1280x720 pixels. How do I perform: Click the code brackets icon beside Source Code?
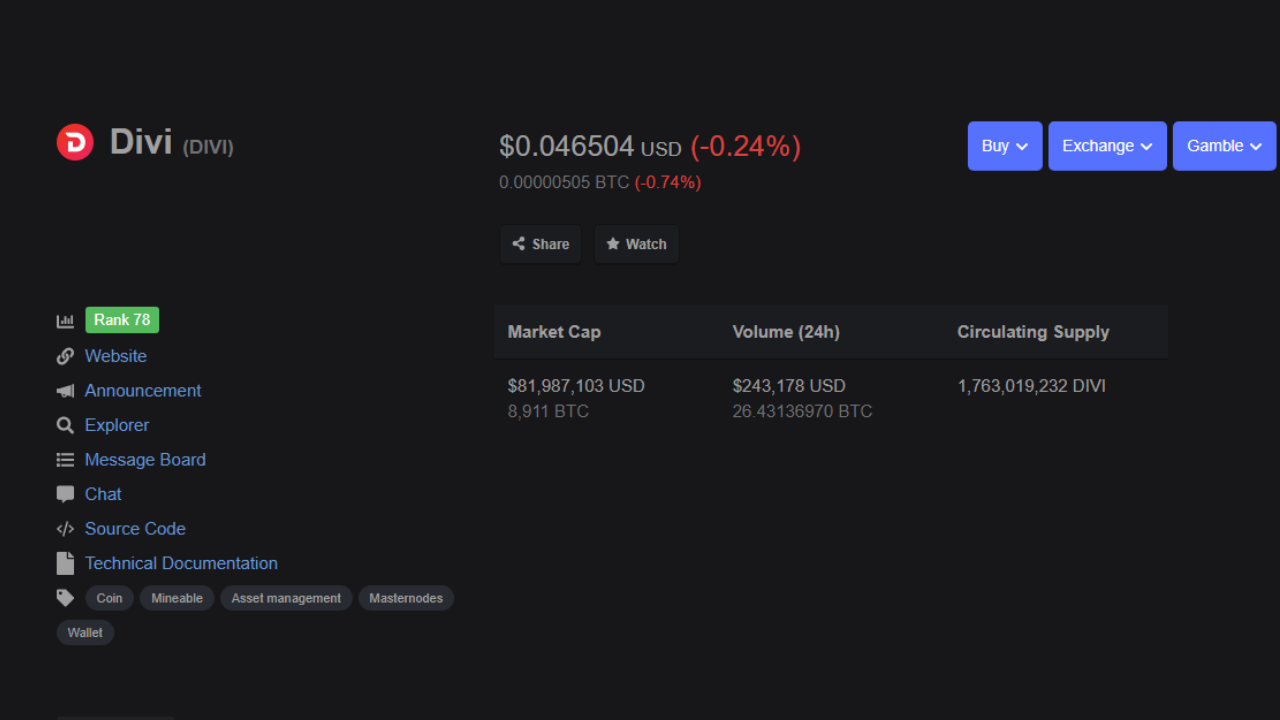(65, 529)
